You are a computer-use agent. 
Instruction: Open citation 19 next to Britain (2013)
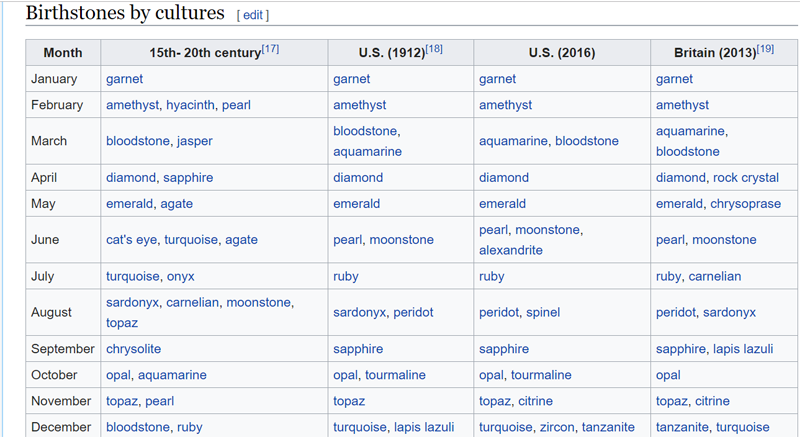[765, 49]
